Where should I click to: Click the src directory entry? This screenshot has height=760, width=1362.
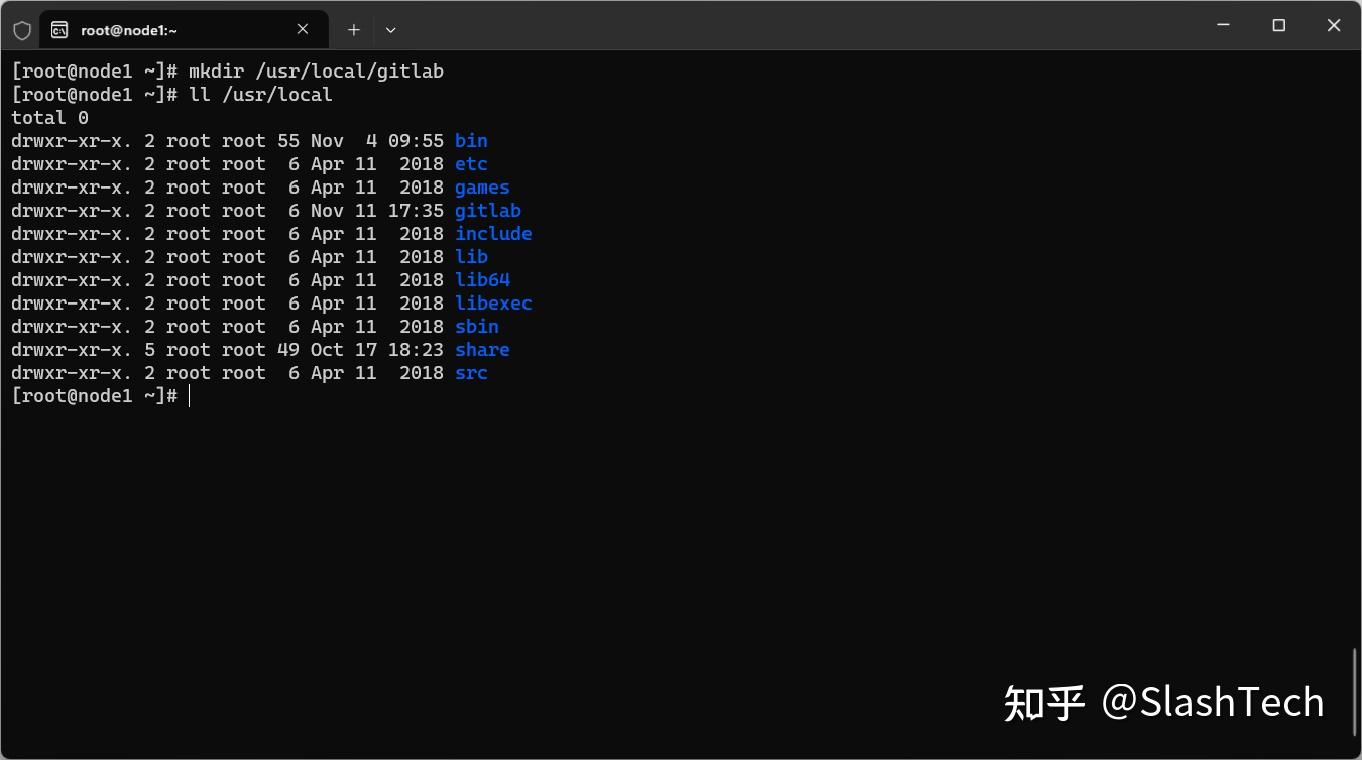click(x=470, y=372)
